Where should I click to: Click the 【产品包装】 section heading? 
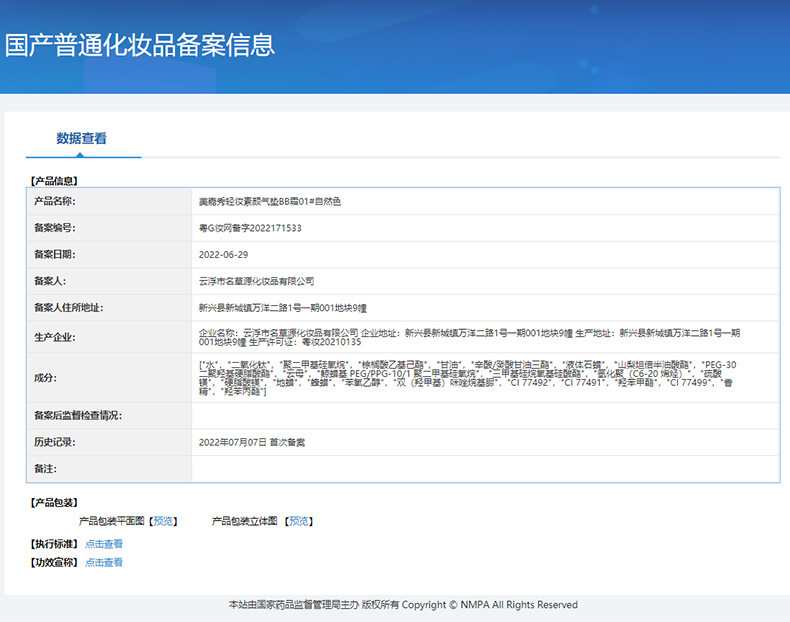[x=54, y=502]
